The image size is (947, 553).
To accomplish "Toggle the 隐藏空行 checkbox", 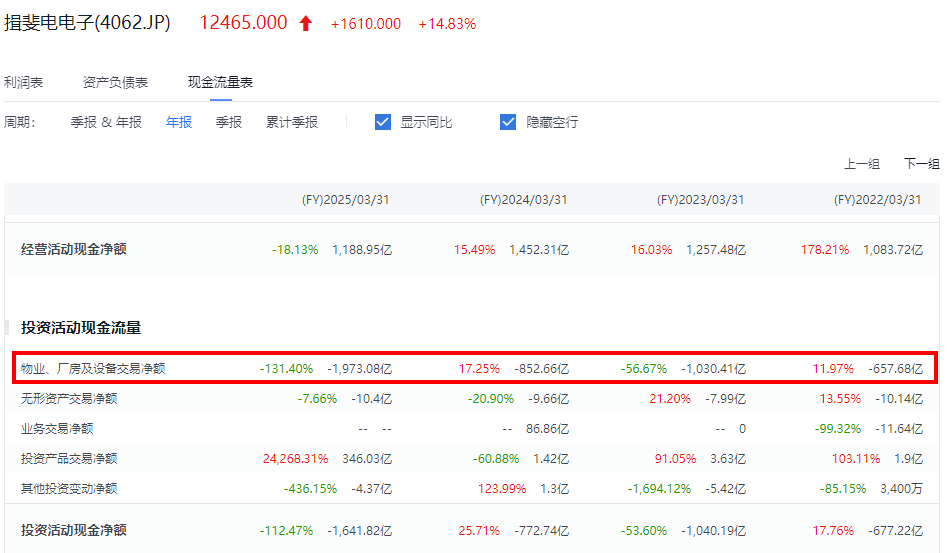I will (x=508, y=122).
